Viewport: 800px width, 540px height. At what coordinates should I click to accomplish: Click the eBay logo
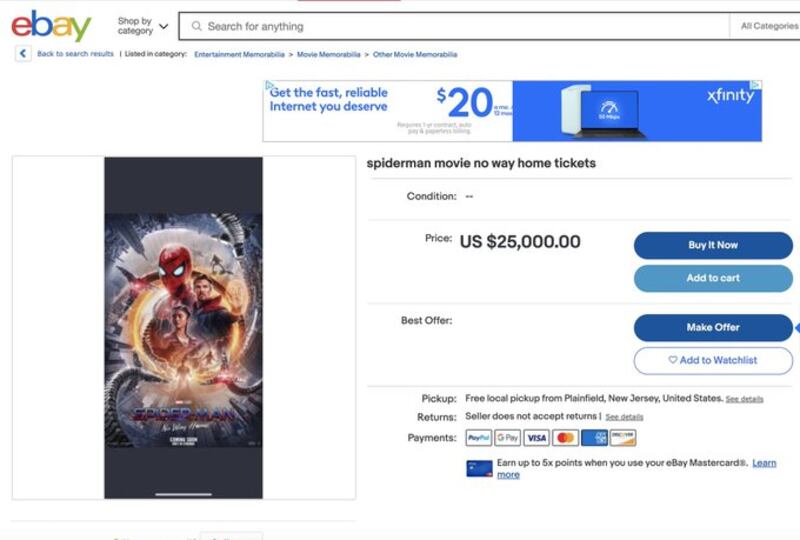[x=51, y=26]
